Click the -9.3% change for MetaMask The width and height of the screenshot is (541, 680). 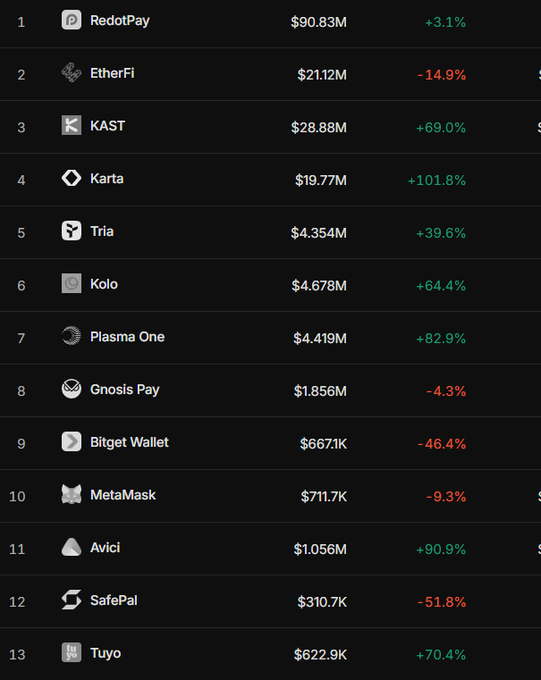446,496
